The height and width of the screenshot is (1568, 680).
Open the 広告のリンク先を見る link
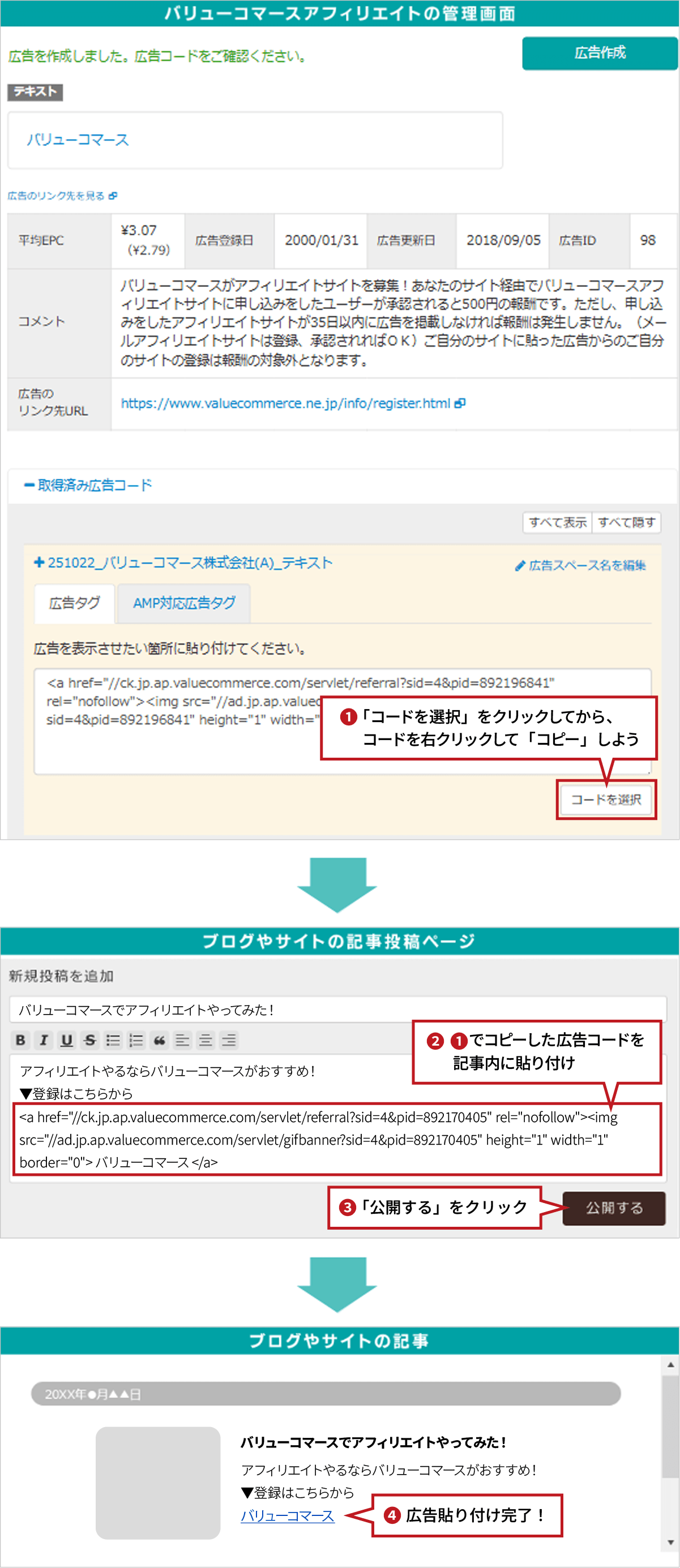(56, 196)
